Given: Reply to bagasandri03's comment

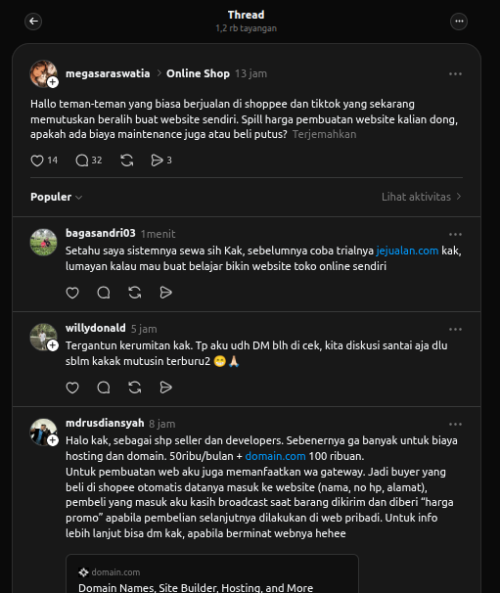Looking at the screenshot, I should tap(104, 293).
